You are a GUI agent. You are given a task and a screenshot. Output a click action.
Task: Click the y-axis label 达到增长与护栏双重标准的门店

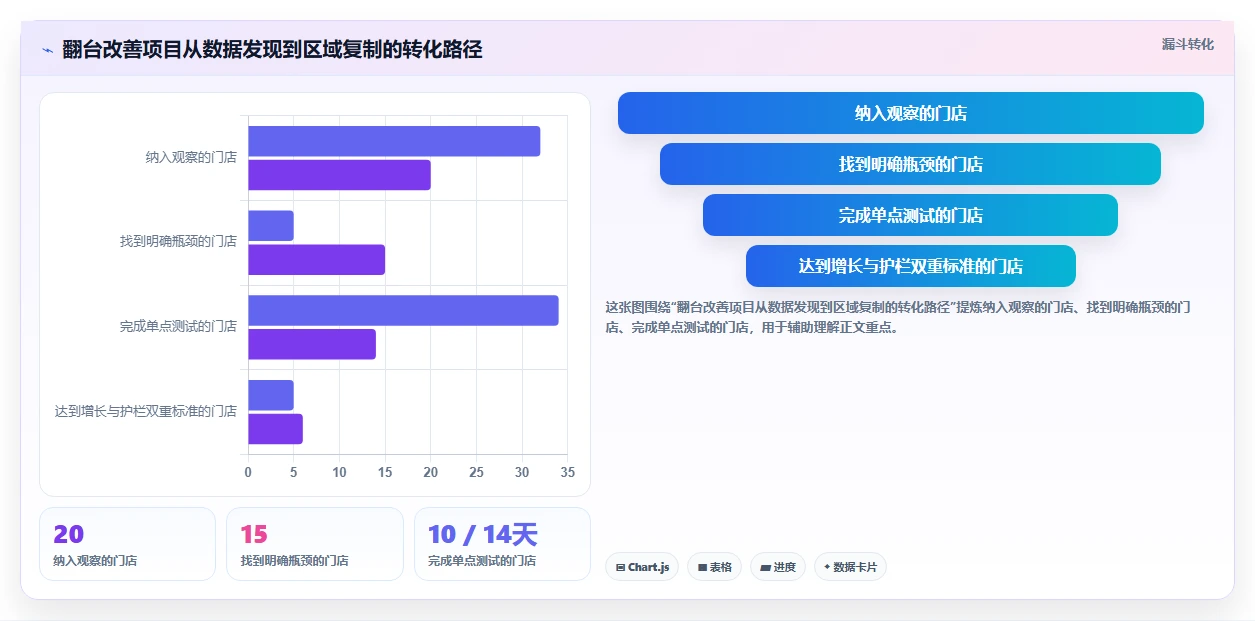pos(146,411)
